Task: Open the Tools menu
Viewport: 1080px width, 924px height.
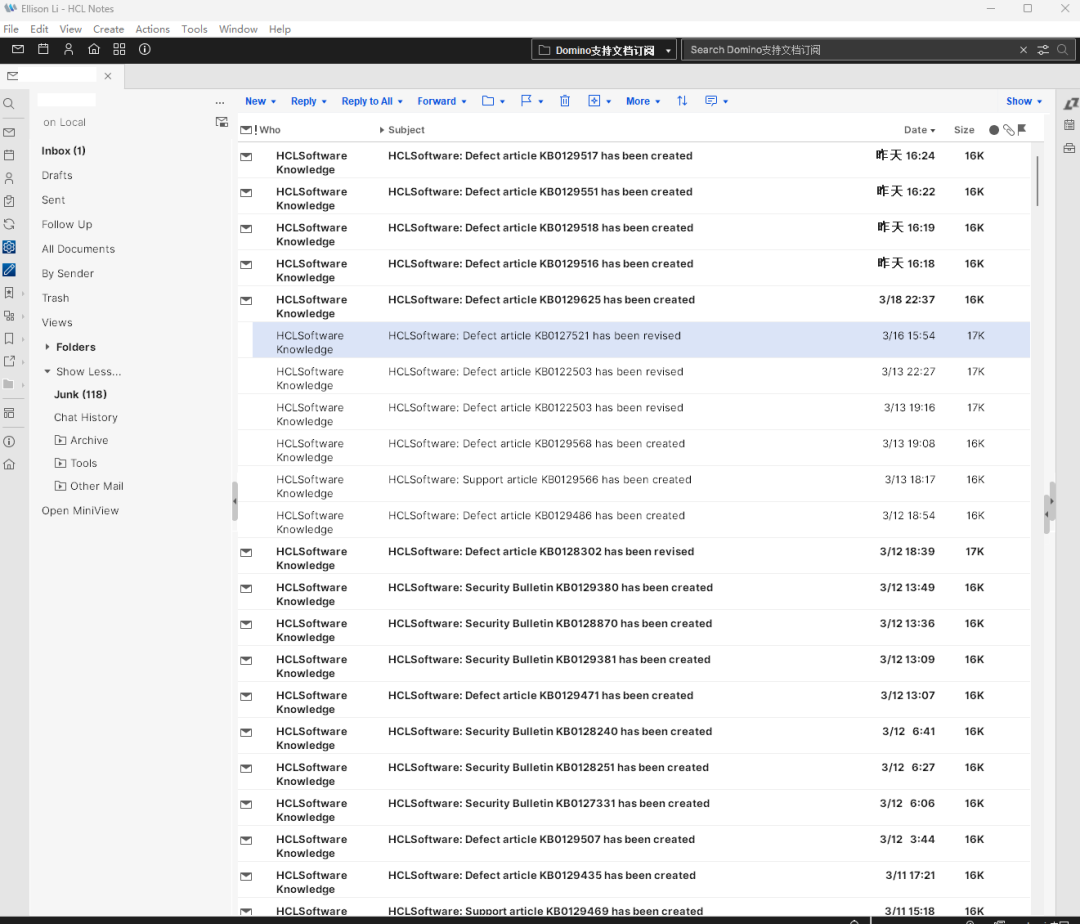Action: point(194,29)
